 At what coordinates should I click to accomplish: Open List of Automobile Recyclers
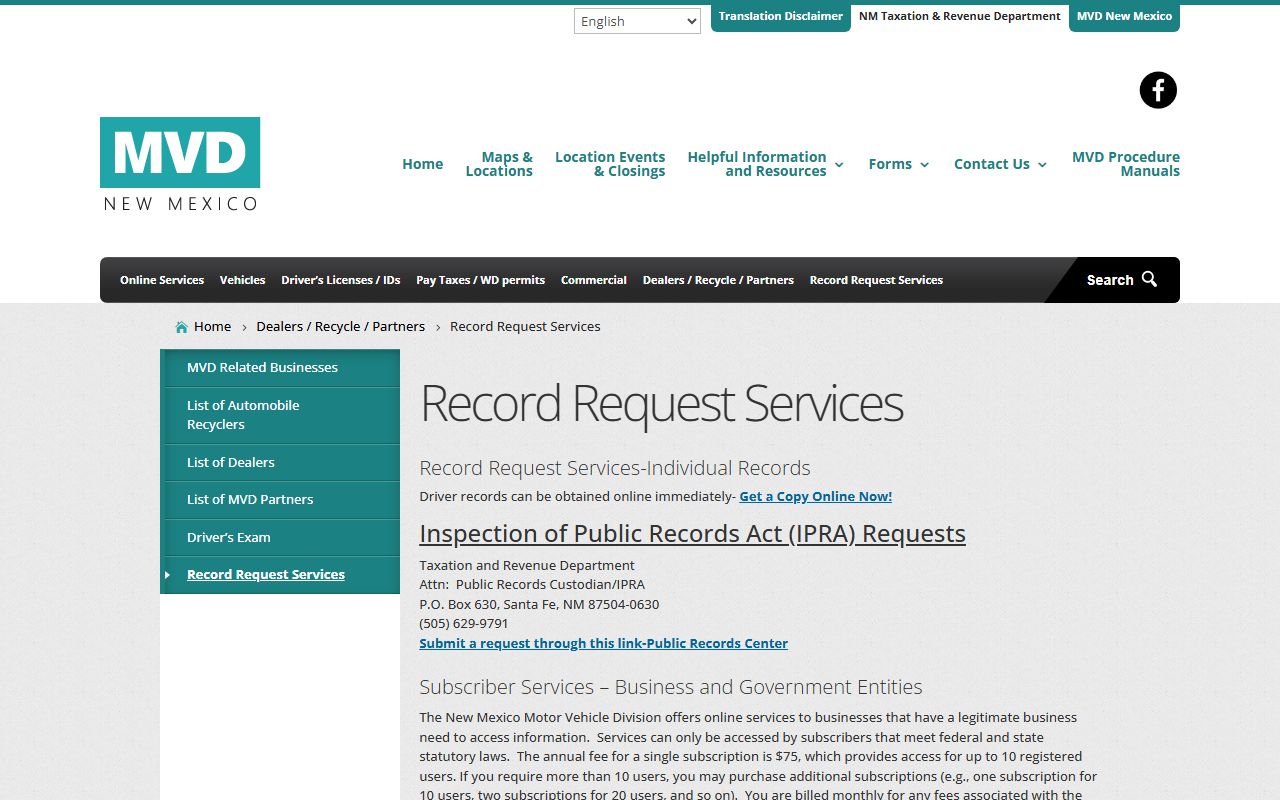click(280, 415)
